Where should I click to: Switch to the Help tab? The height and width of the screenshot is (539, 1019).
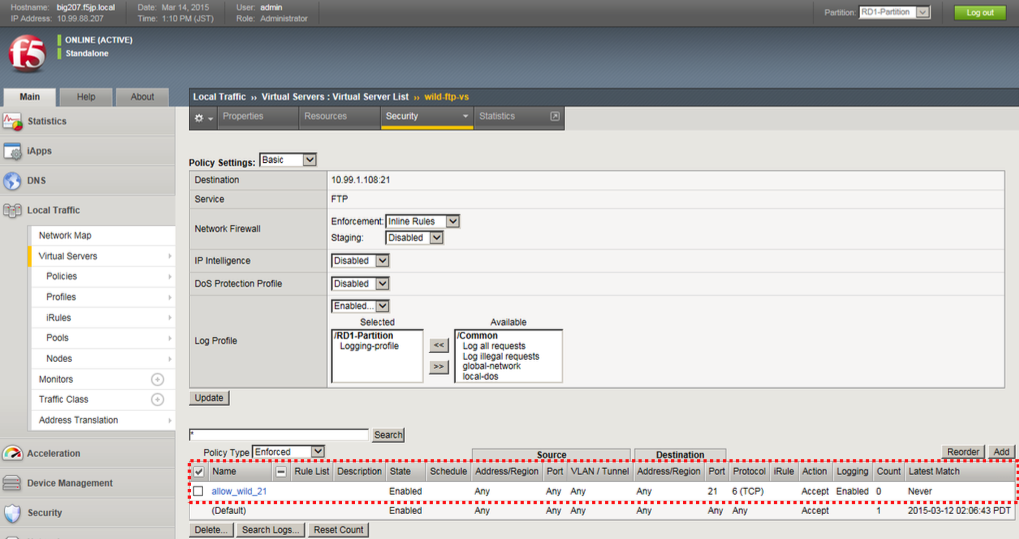(x=86, y=97)
